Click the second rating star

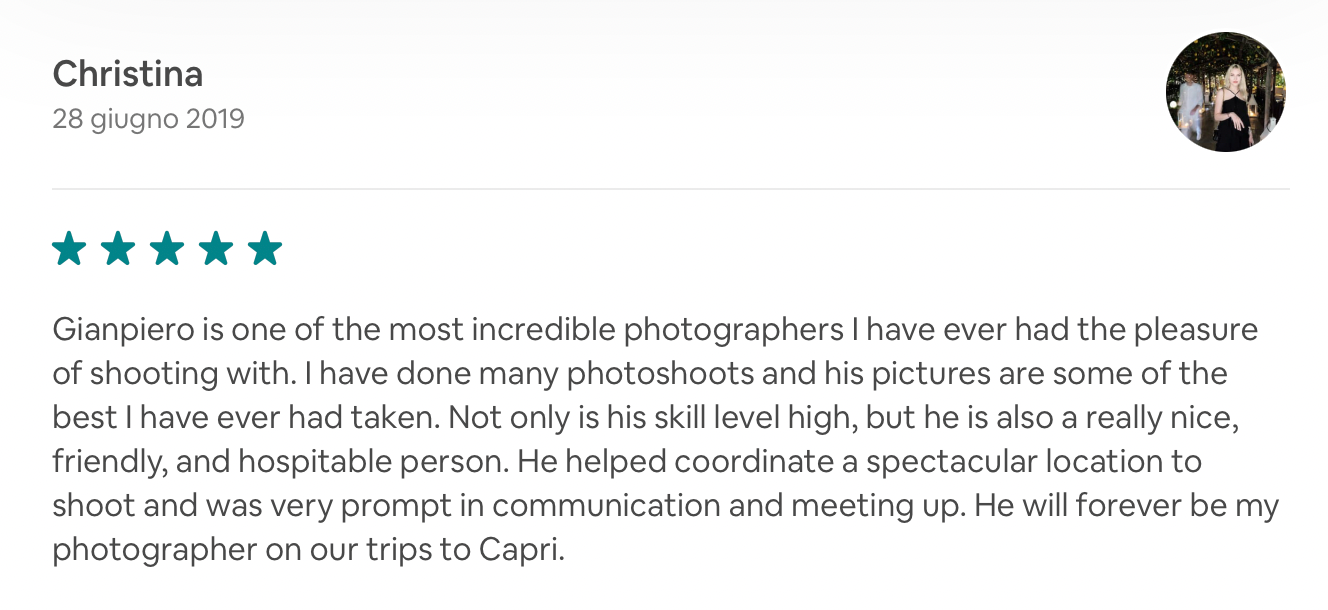[118, 248]
